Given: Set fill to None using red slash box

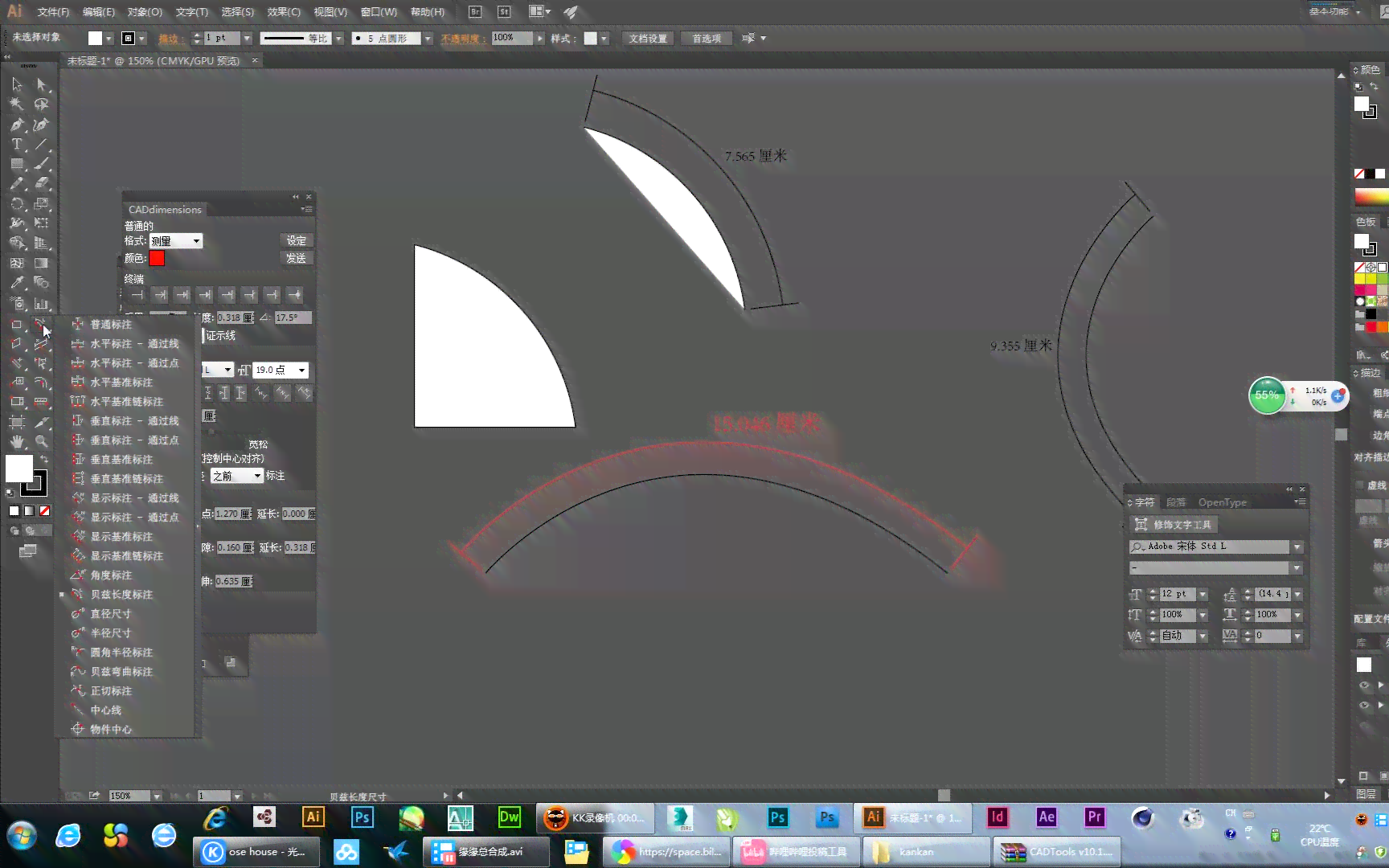Looking at the screenshot, I should (44, 510).
